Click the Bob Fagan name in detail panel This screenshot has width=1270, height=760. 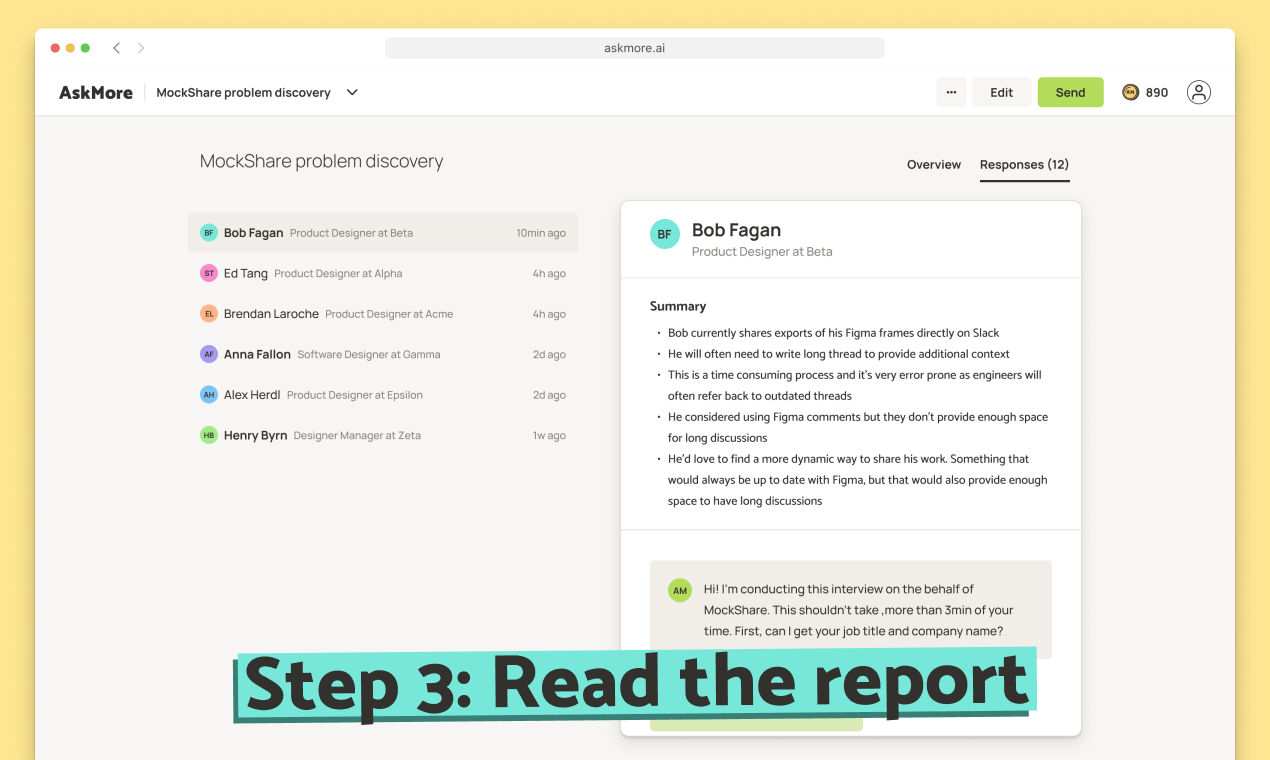point(736,230)
